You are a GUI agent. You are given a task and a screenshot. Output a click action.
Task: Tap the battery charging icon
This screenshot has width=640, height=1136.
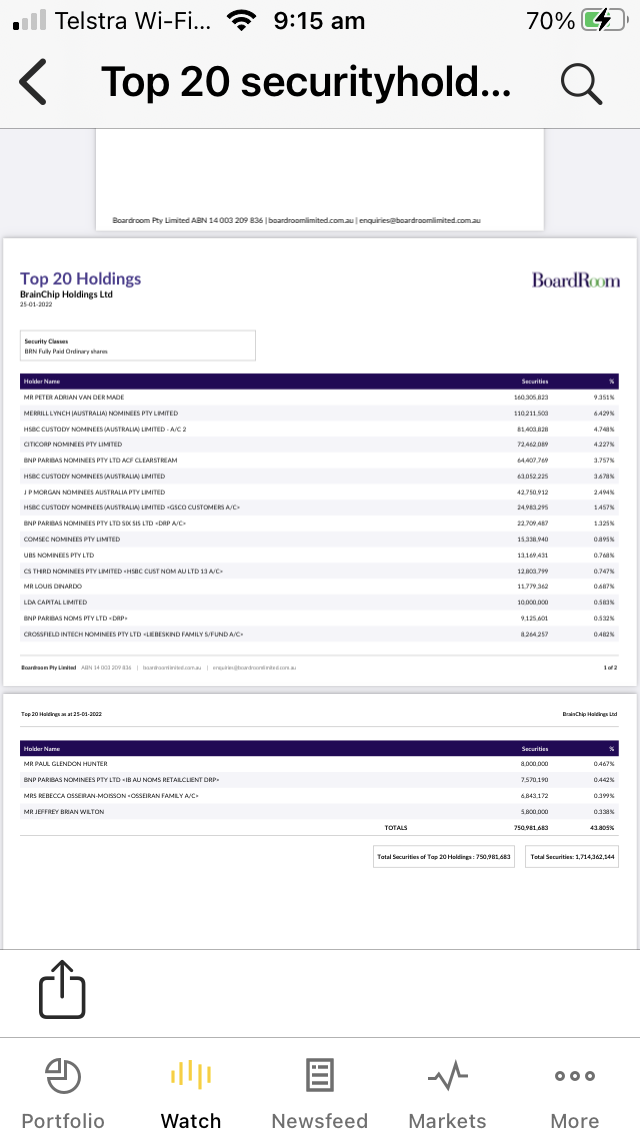click(604, 20)
